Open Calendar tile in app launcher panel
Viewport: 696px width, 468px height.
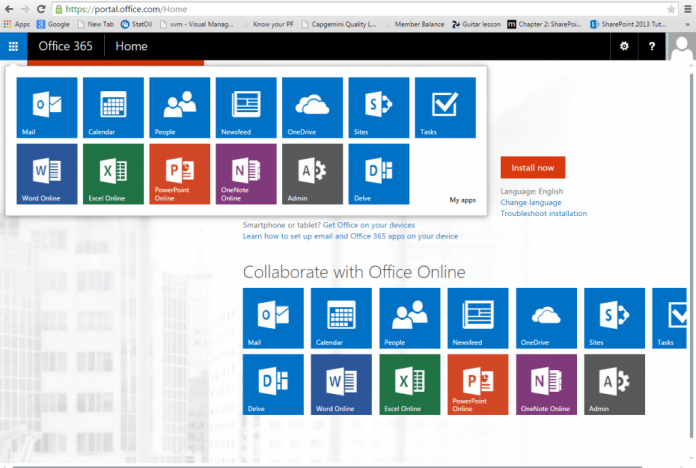[113, 107]
